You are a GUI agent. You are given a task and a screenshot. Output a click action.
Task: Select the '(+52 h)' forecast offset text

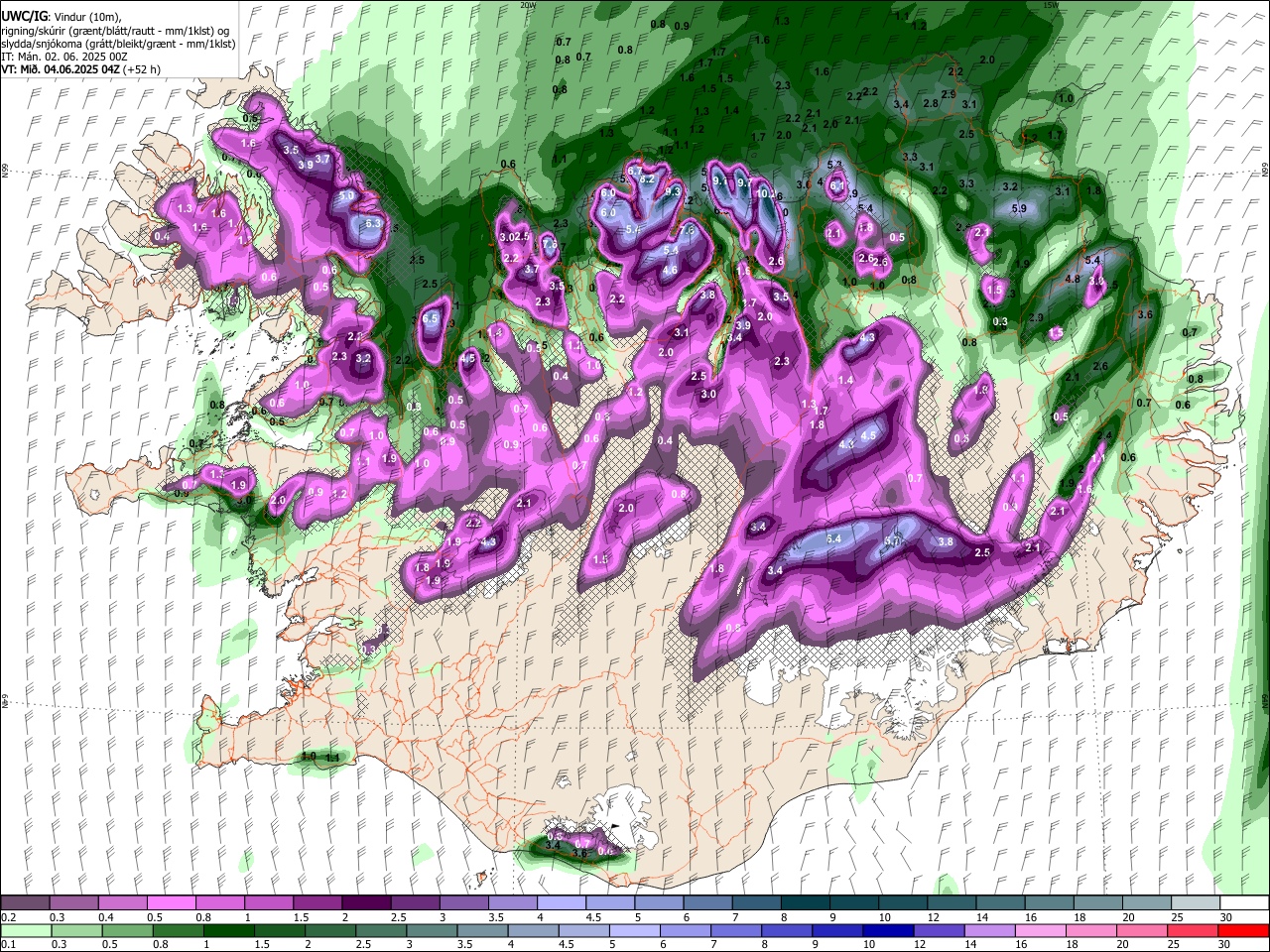142,69
